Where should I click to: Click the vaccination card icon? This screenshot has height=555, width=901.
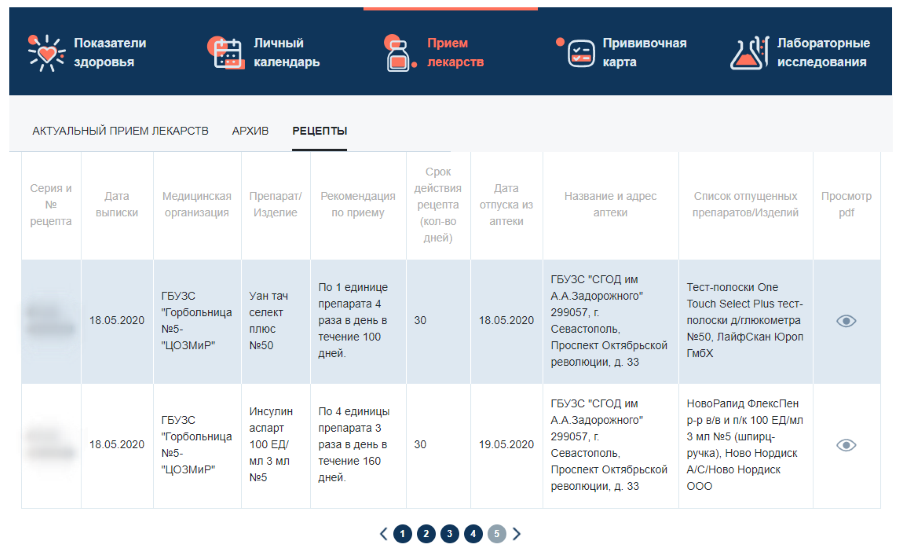coord(579,52)
